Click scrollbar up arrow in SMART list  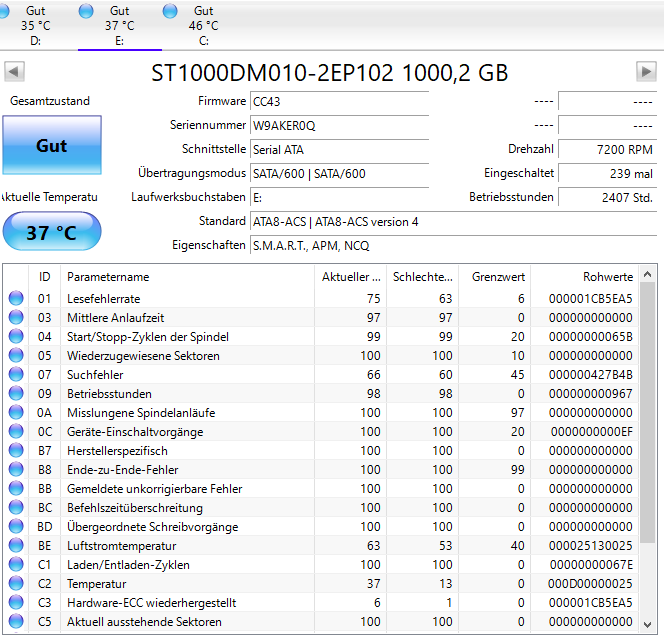tap(647, 274)
